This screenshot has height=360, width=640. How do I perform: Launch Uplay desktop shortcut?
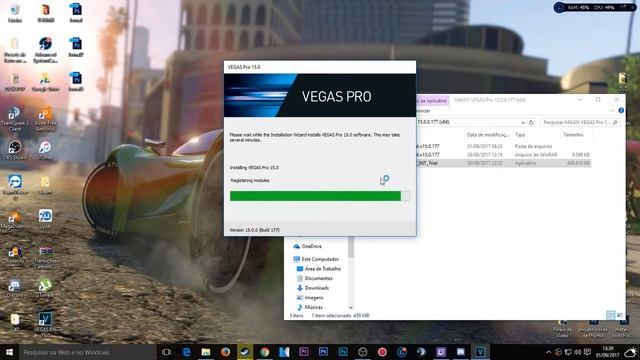pos(45,219)
